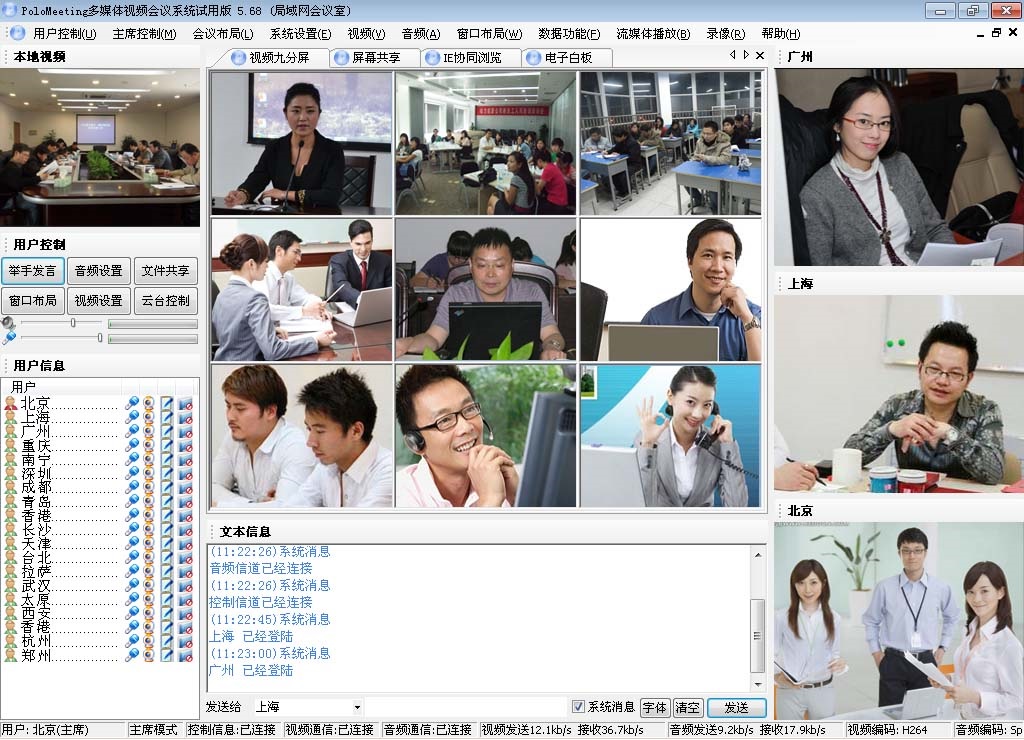The width and height of the screenshot is (1024, 740).
Task: Click the left arrow to scroll video tabs
Action: click(x=733, y=56)
